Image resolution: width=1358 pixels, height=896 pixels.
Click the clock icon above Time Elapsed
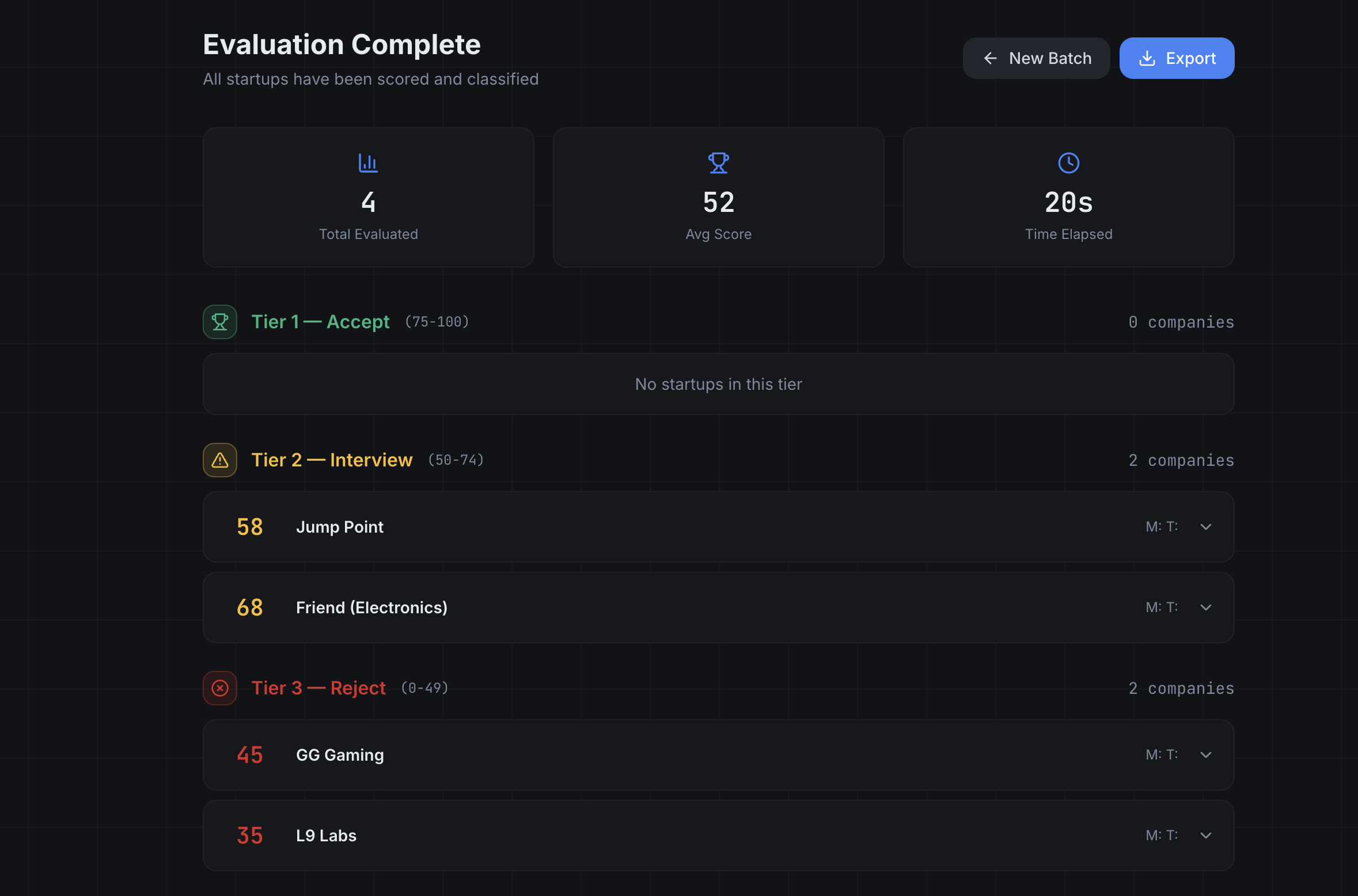(1068, 163)
